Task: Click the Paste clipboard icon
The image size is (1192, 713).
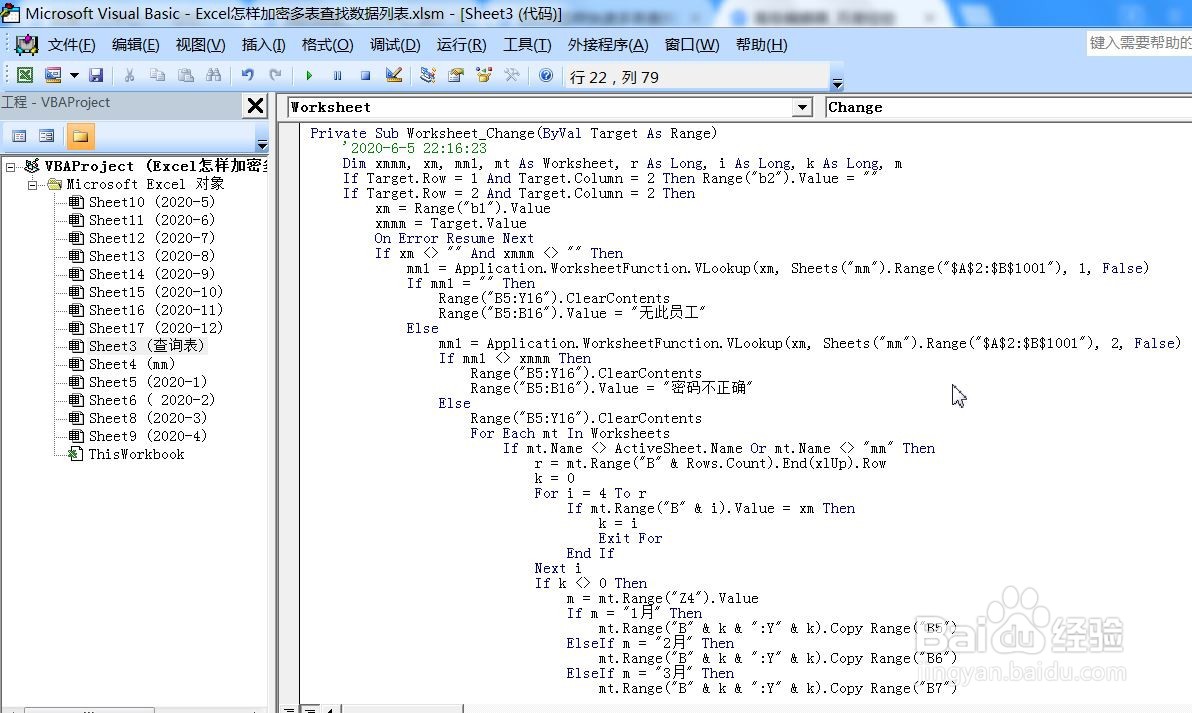Action: [185, 75]
